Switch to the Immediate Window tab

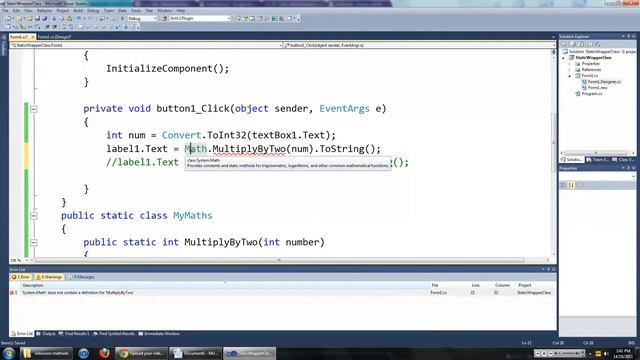tap(159, 334)
